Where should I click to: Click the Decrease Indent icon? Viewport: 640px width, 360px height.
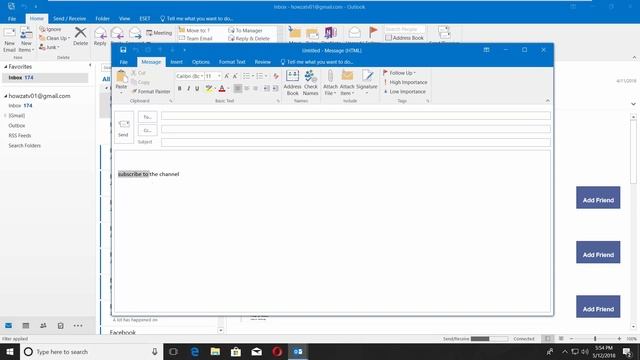pos(267,89)
